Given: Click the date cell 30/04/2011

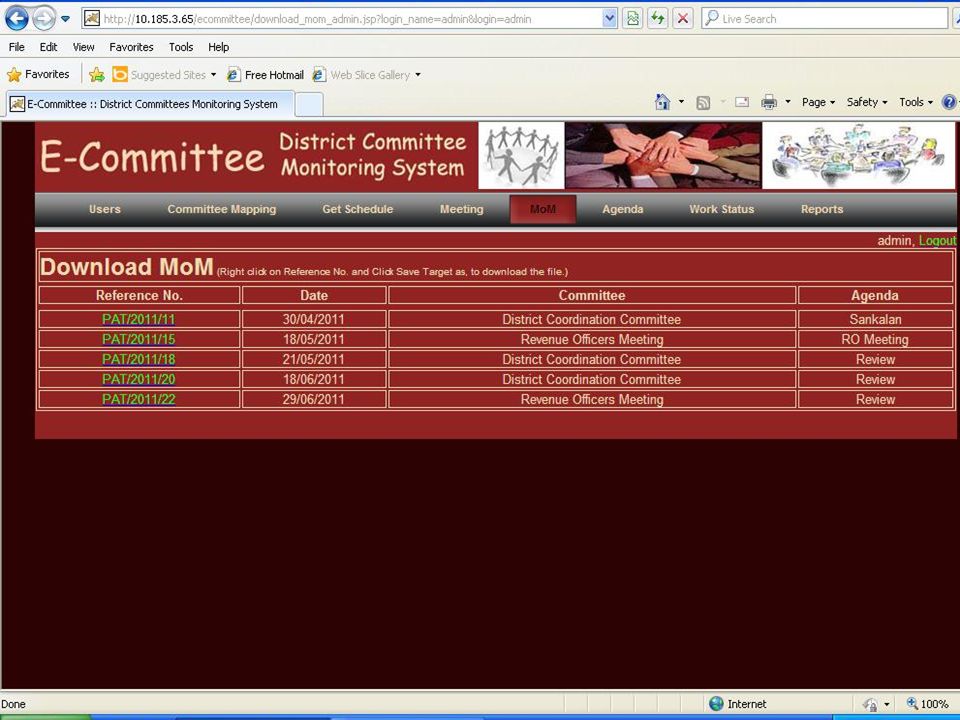Looking at the screenshot, I should tap(313, 319).
